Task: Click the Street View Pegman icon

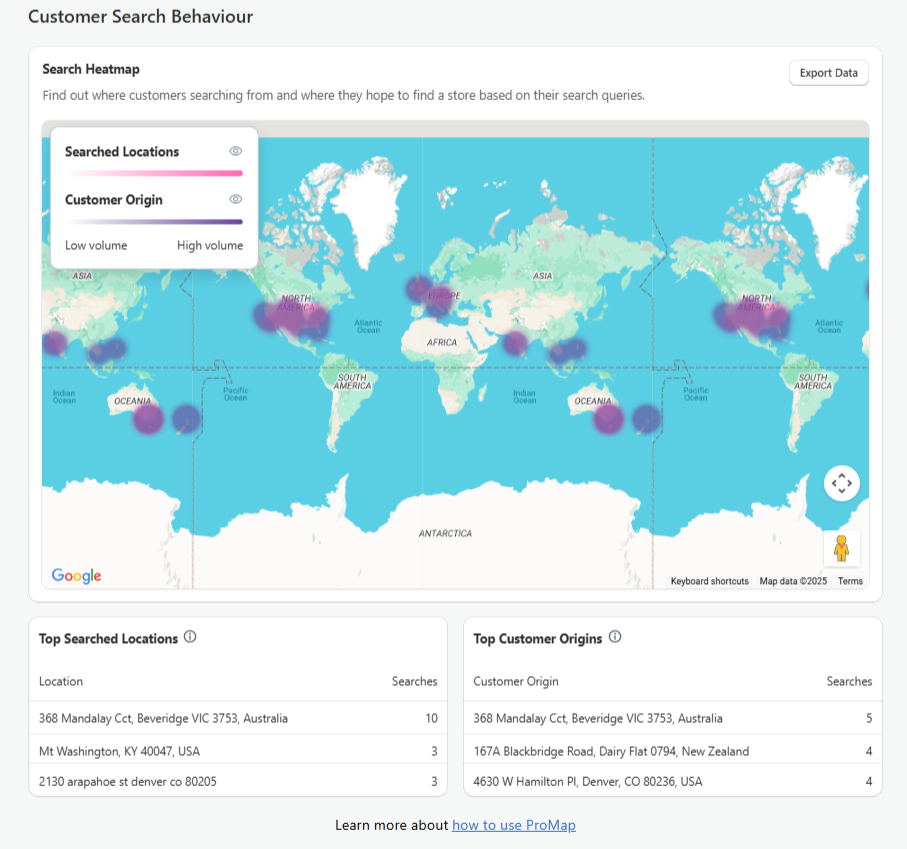Action: (x=841, y=548)
